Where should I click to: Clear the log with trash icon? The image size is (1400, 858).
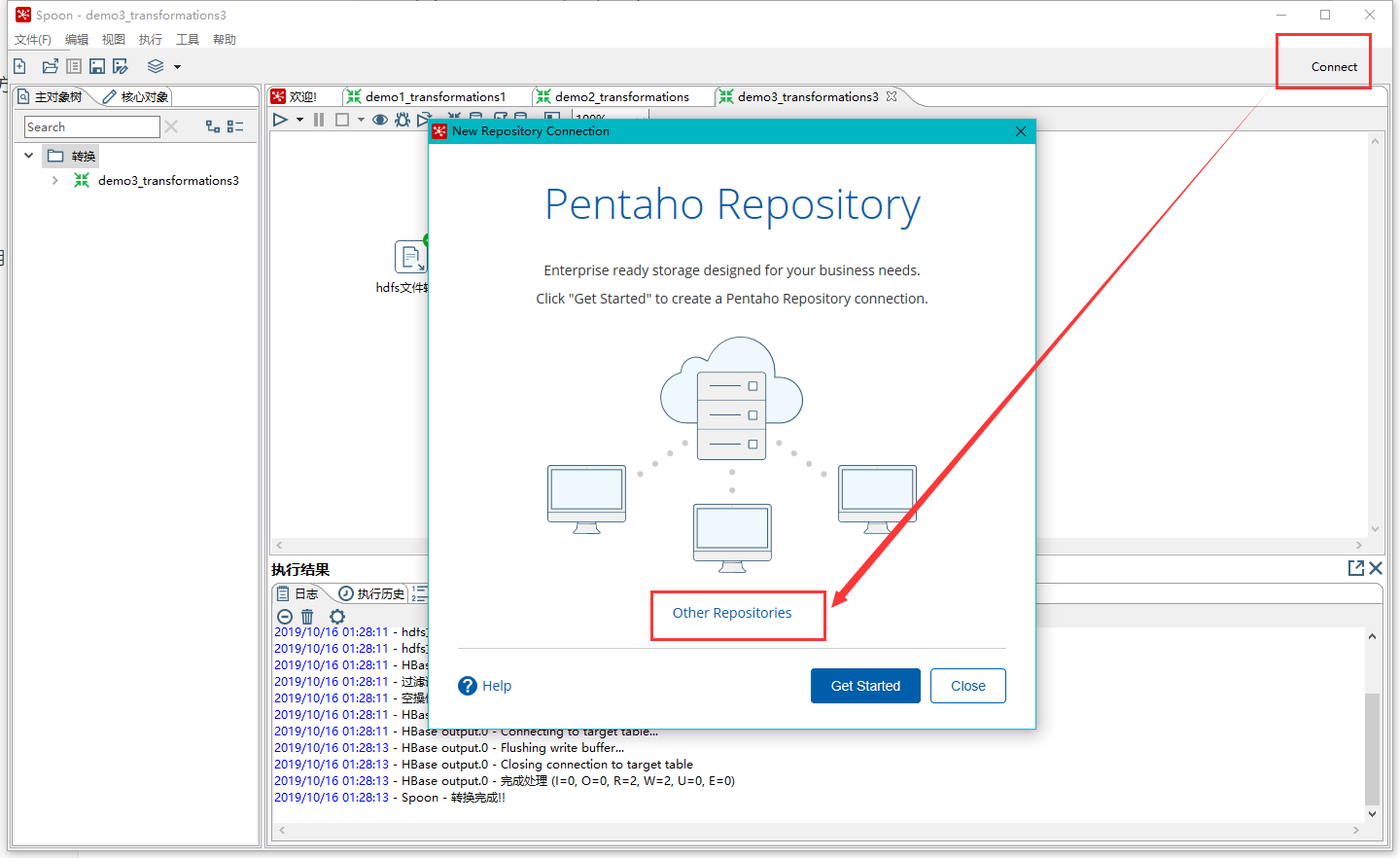pos(307,617)
